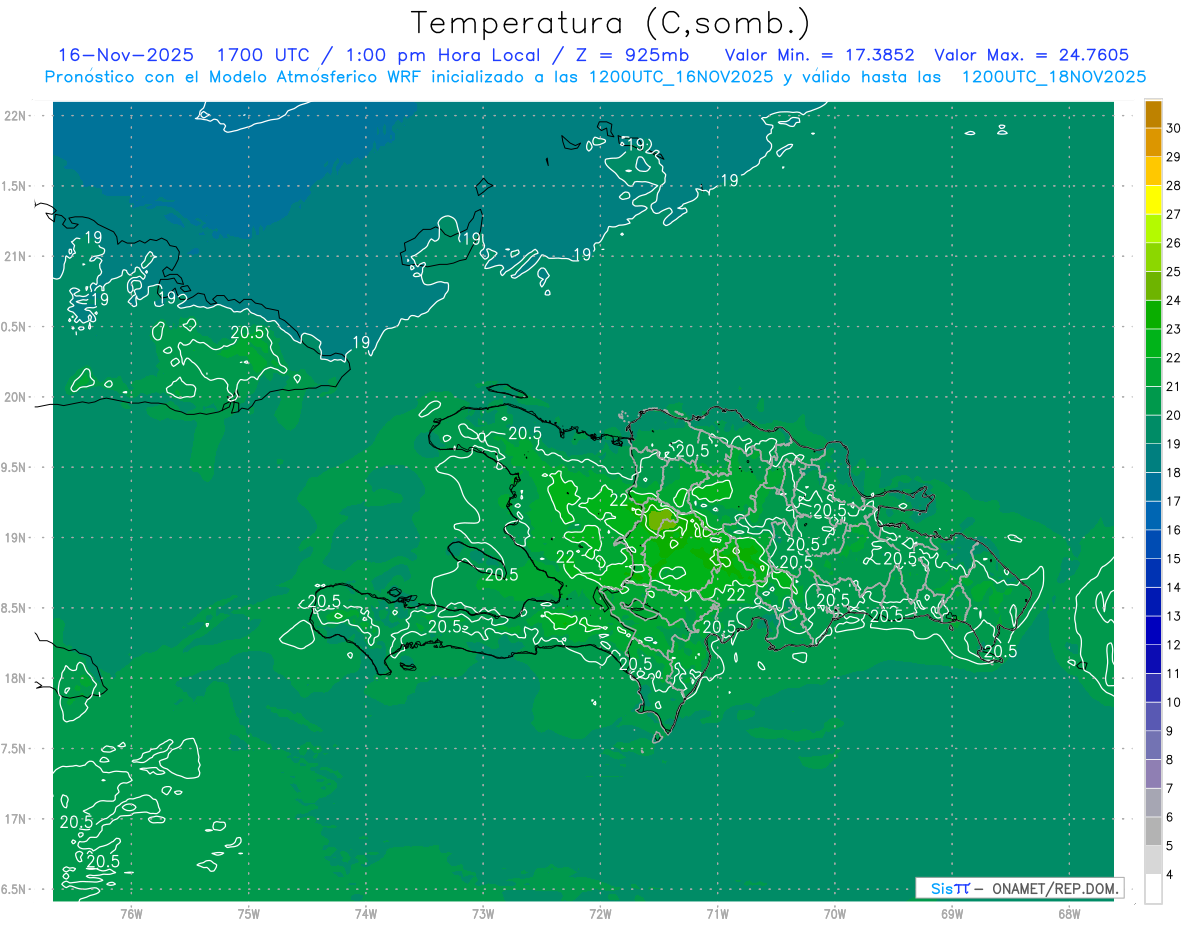Click the Valor Max. = 24.7605 text

point(1031,55)
